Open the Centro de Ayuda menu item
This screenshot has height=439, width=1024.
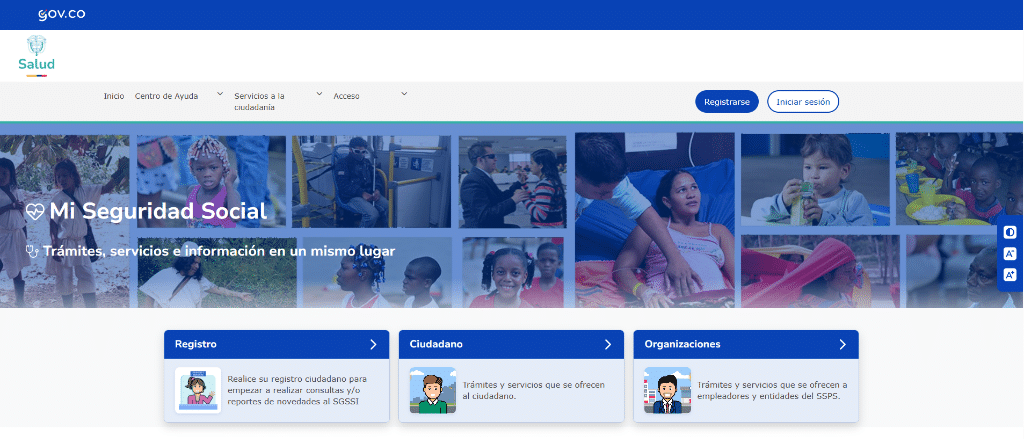point(167,96)
